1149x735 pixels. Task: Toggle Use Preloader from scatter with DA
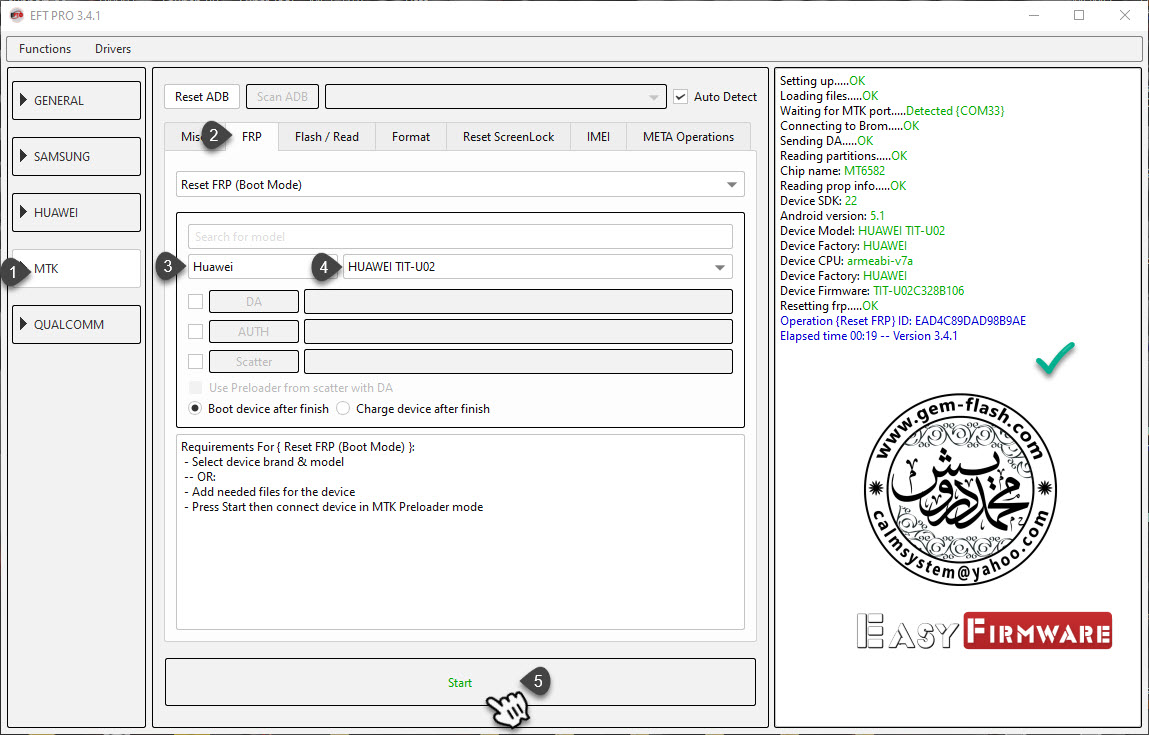coord(196,388)
